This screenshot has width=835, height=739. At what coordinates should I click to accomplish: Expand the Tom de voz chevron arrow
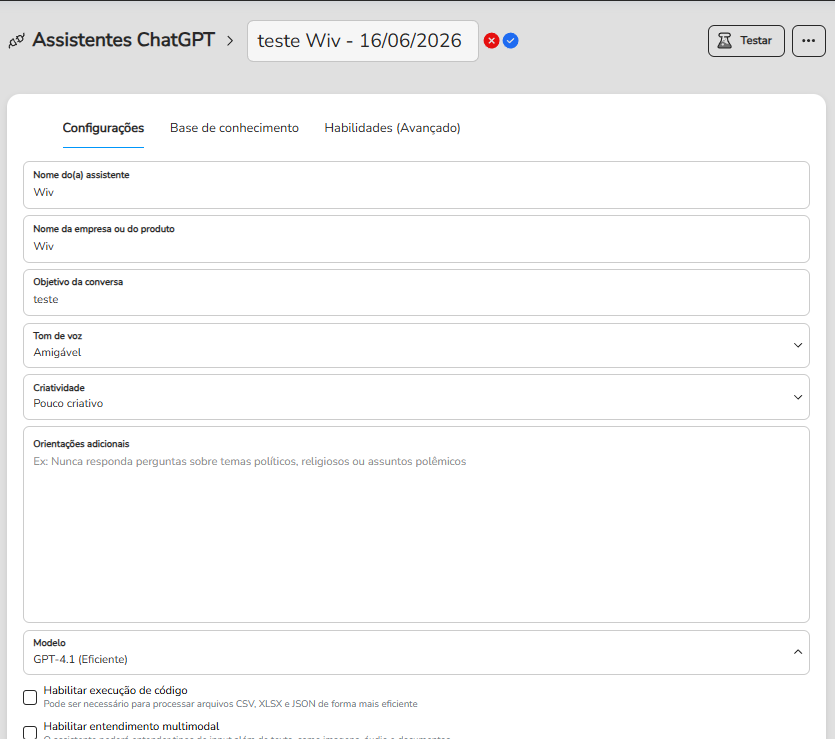pos(798,345)
